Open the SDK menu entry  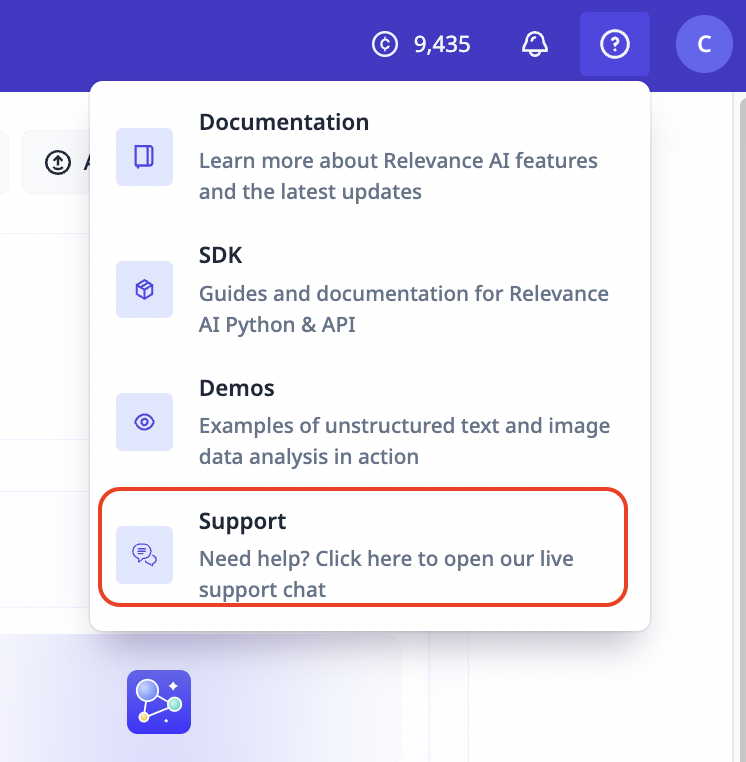(x=369, y=290)
